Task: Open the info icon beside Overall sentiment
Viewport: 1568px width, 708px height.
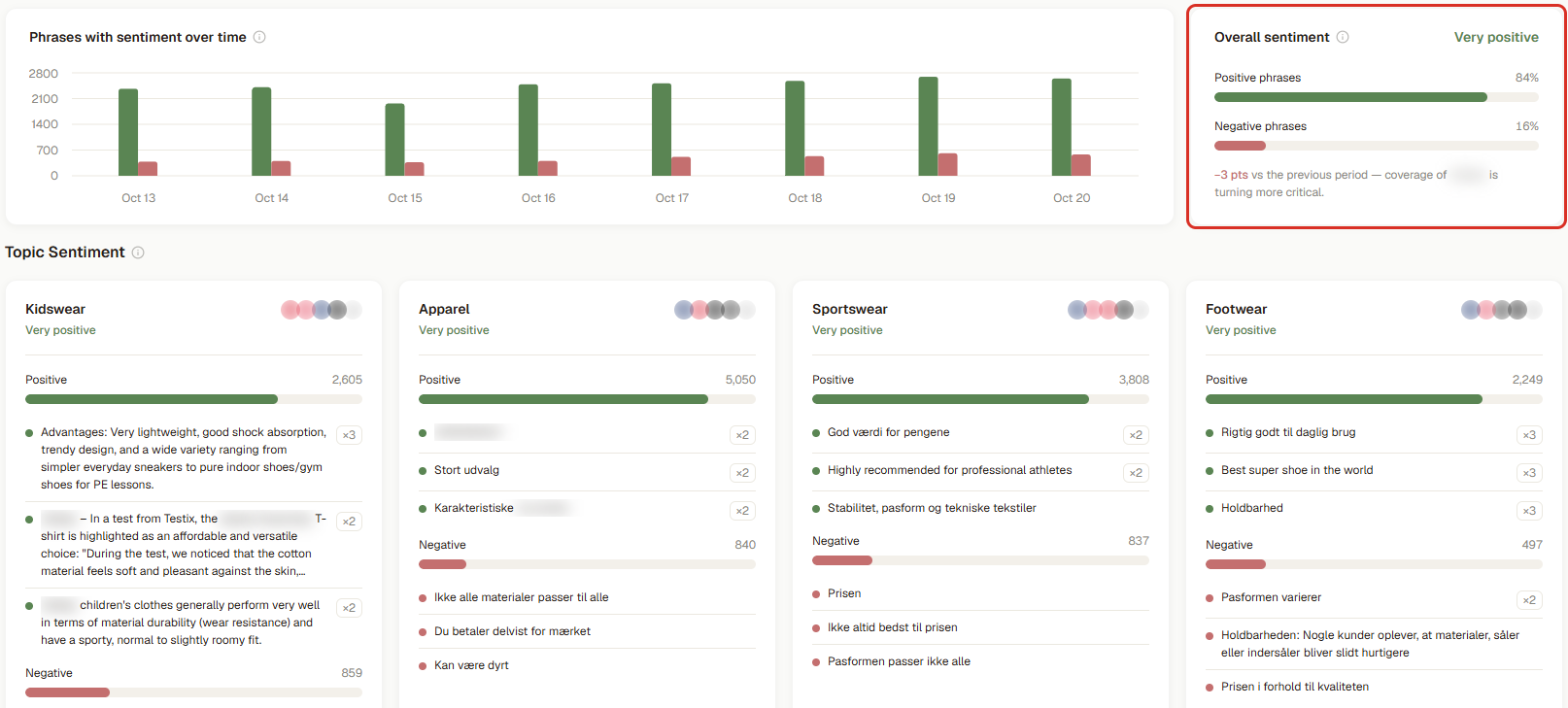Action: point(1343,37)
